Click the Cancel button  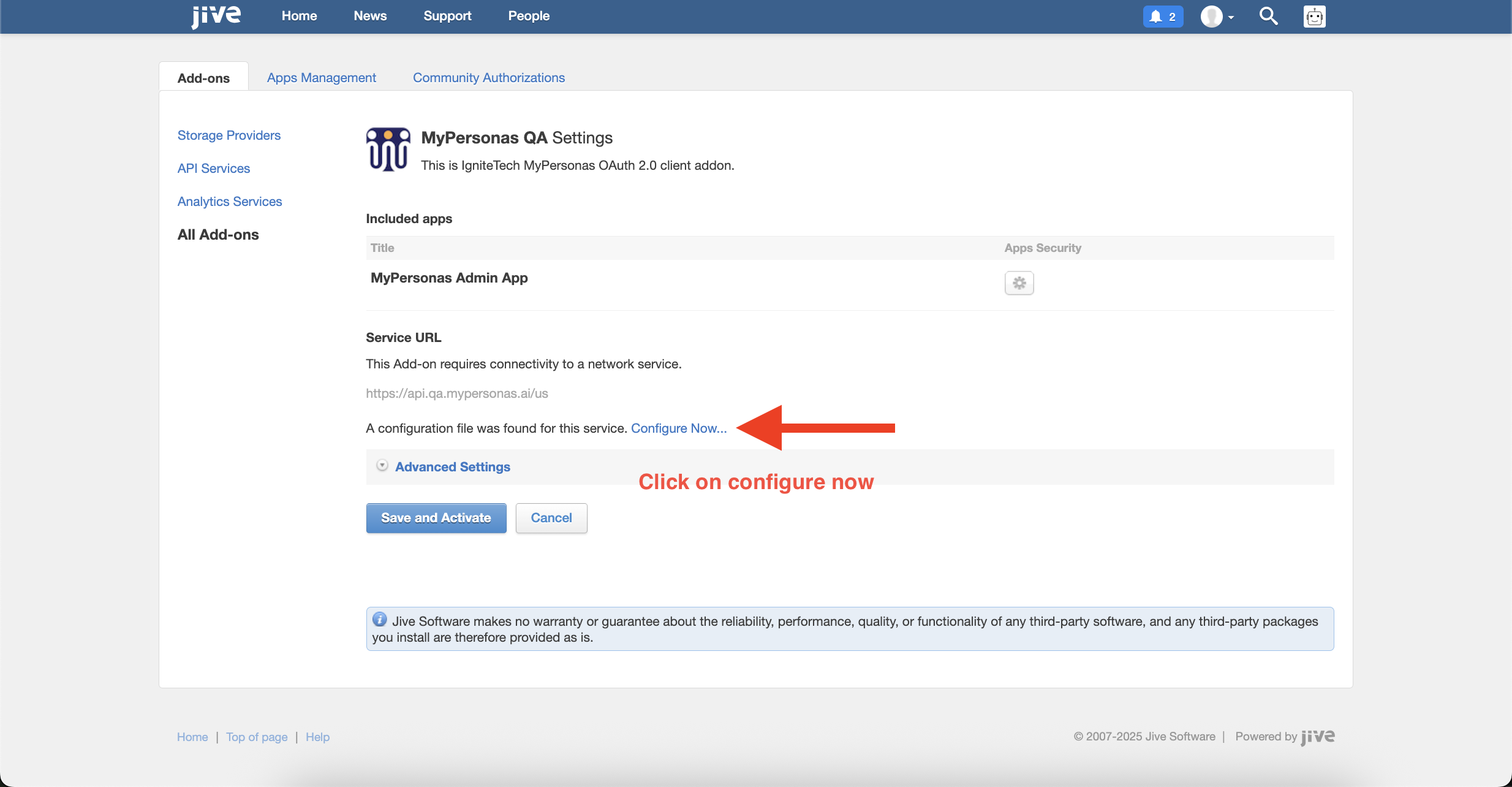pos(551,518)
